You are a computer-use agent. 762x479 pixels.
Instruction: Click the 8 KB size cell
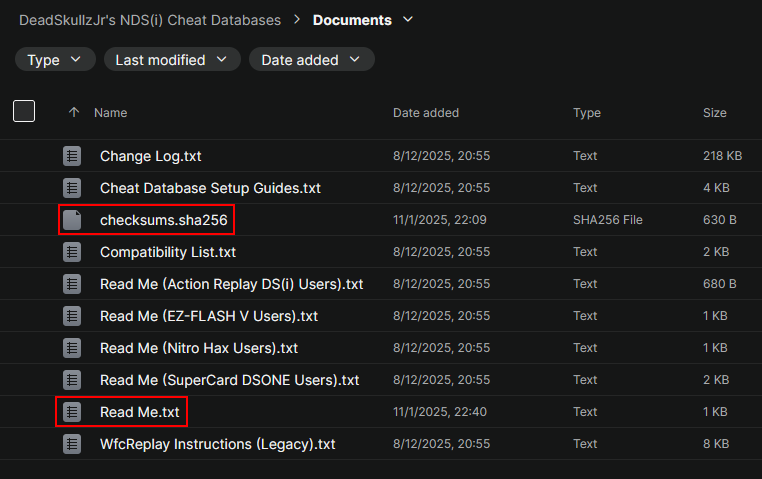click(x=716, y=444)
